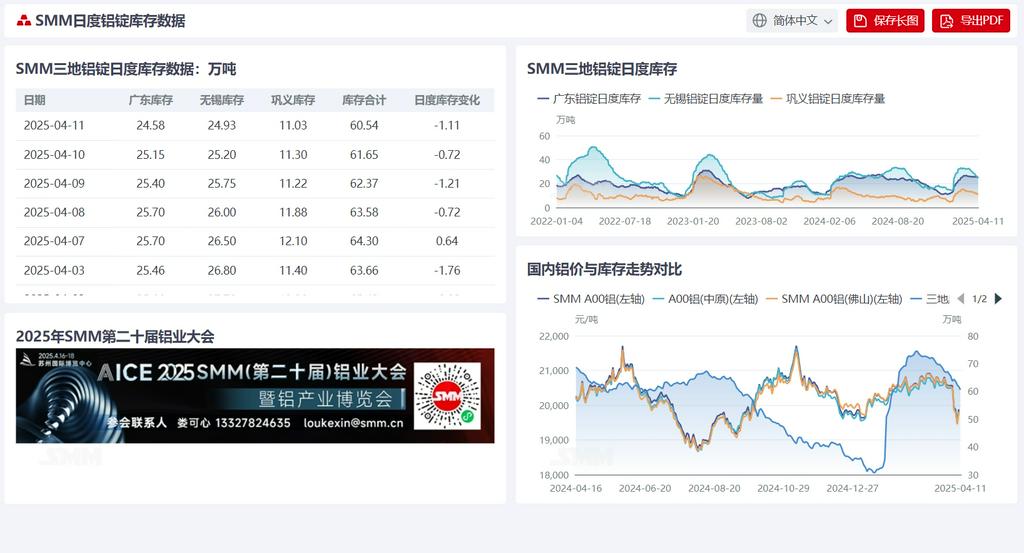Click date cell 2025-04-08
This screenshot has width=1024, height=553.
[54, 212]
